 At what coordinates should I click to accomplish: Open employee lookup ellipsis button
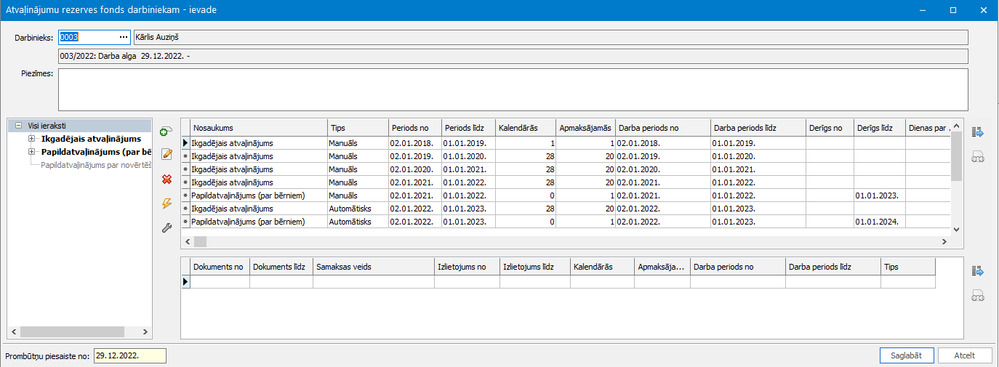tap(124, 38)
